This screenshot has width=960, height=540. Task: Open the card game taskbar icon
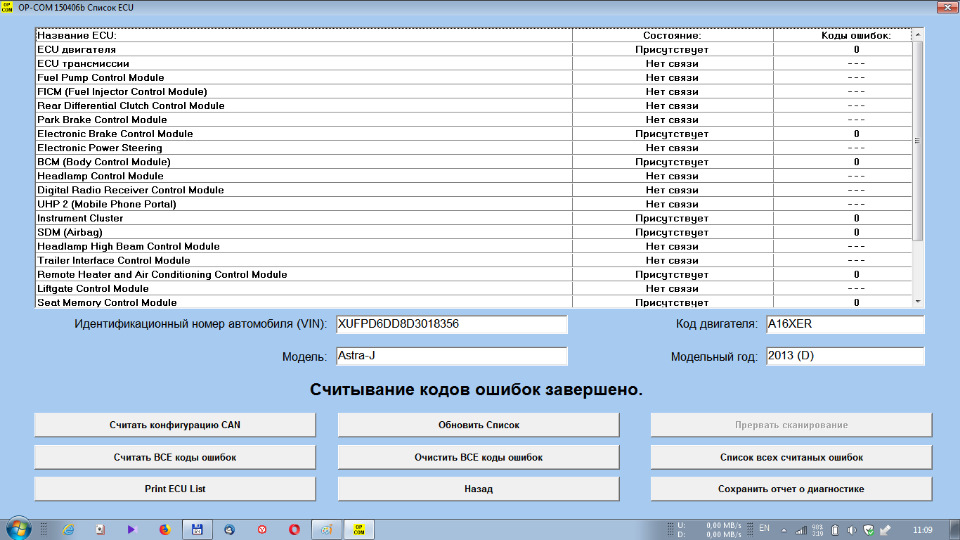pos(100,530)
